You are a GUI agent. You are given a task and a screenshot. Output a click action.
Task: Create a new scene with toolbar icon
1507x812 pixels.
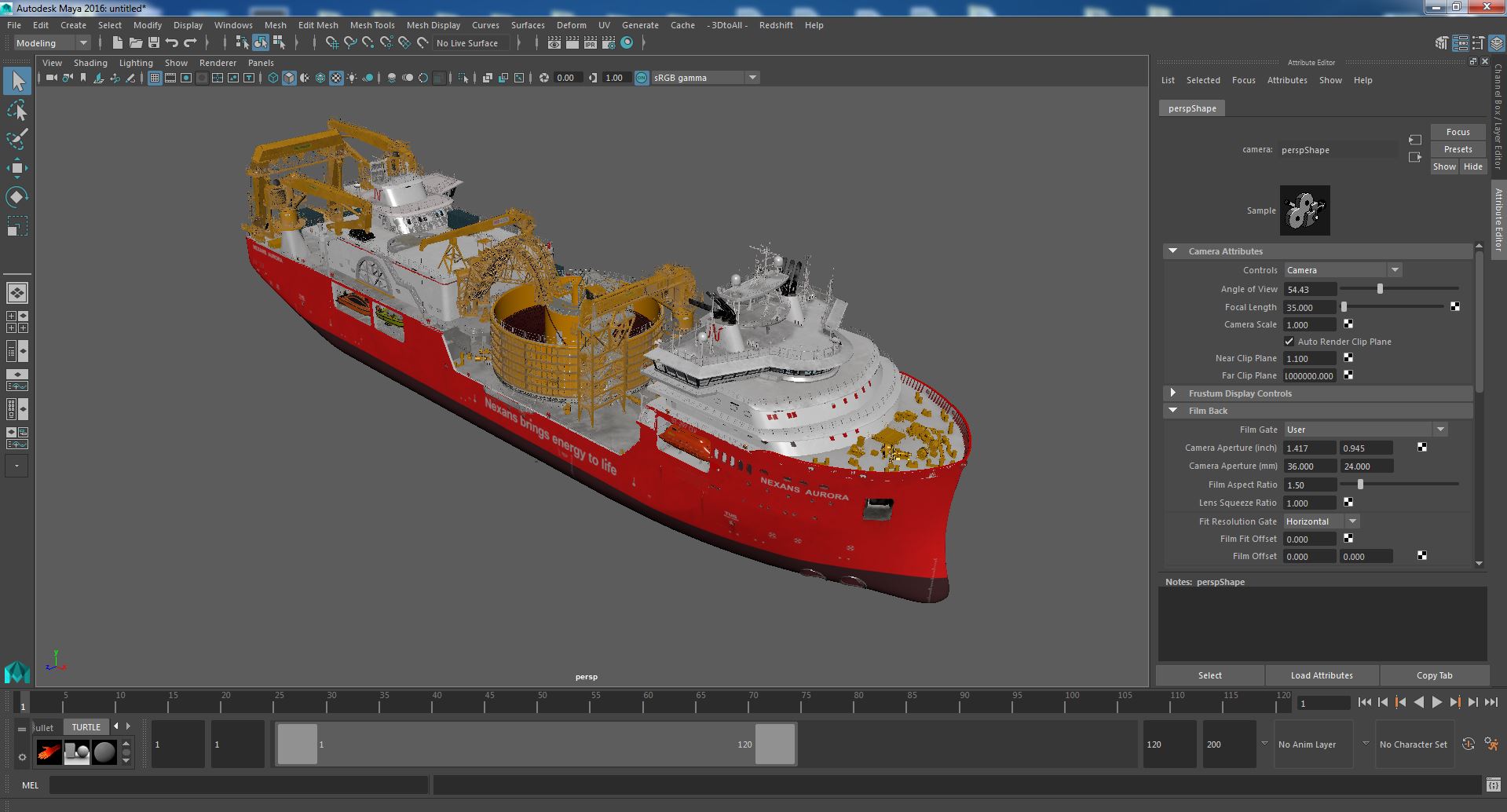pos(118,43)
